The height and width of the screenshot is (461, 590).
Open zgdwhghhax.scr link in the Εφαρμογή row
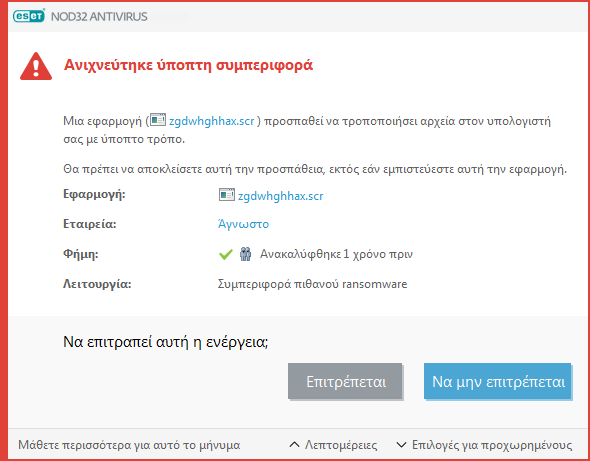(281, 196)
